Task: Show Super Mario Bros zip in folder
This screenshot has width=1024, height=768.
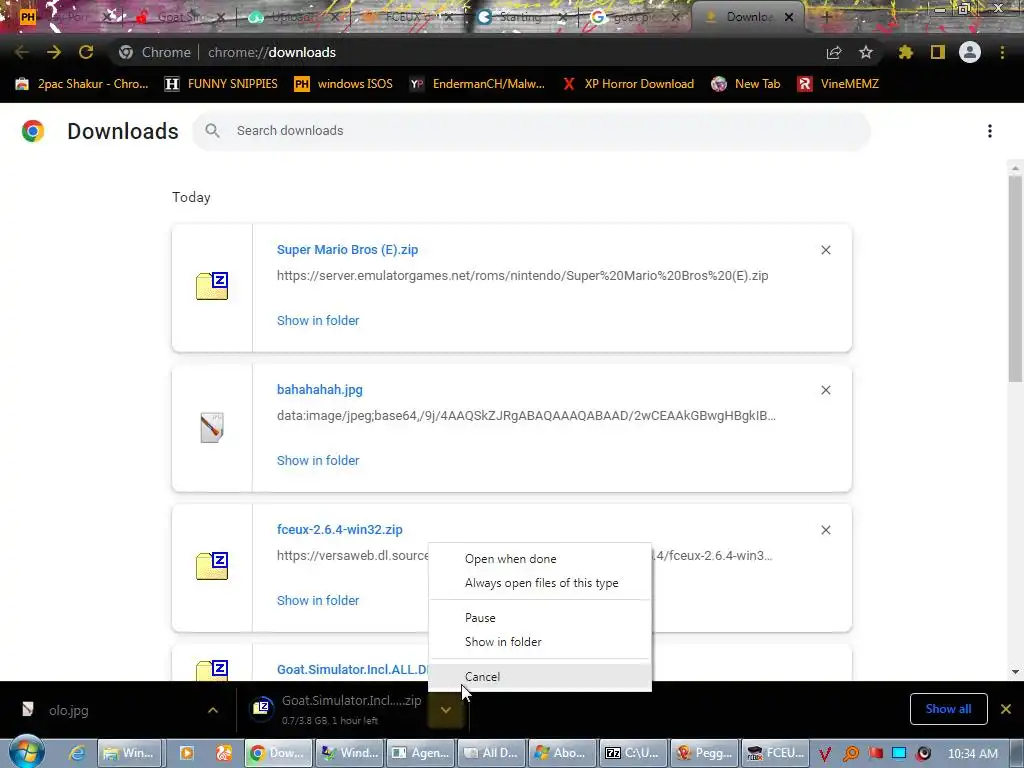Action: coord(318,321)
